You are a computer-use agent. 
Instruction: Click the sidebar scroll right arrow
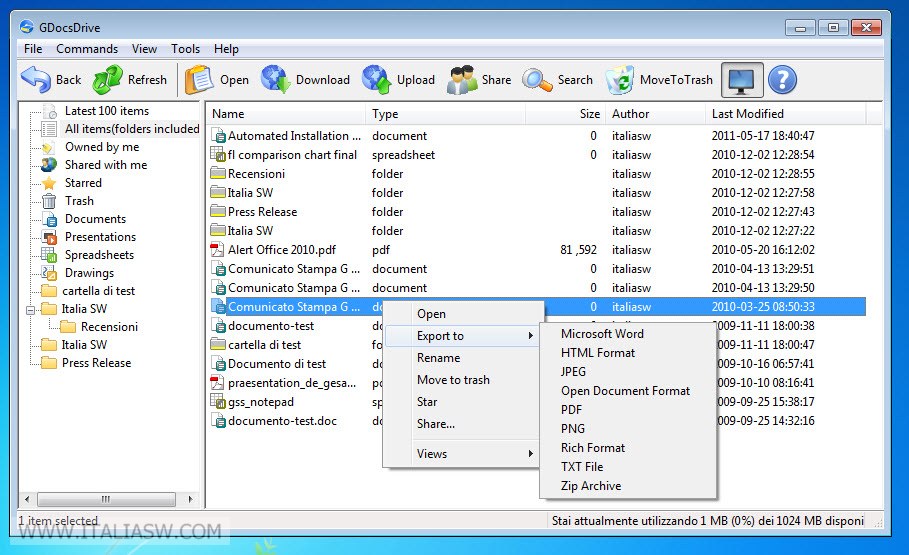(190, 499)
